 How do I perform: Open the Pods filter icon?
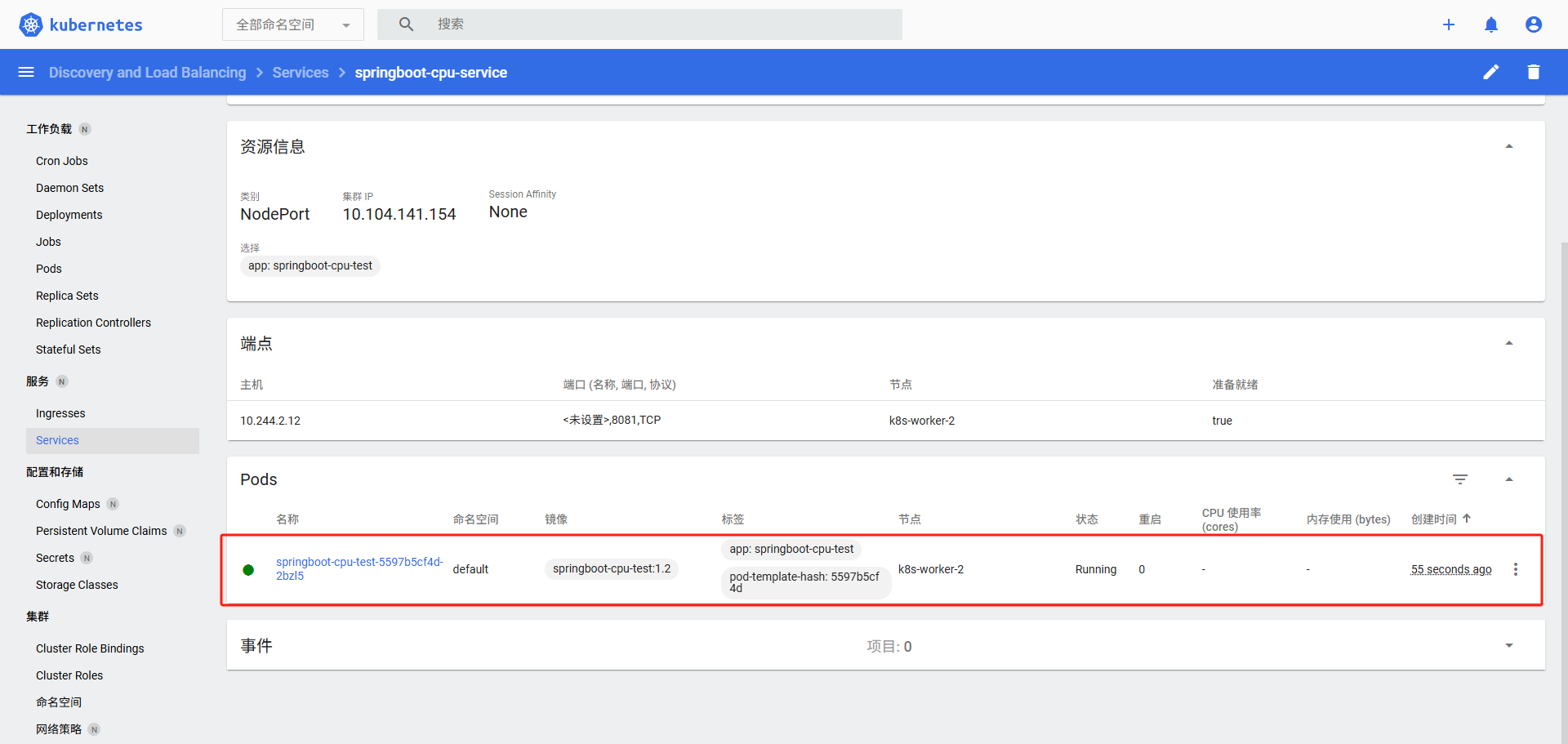tap(1460, 479)
